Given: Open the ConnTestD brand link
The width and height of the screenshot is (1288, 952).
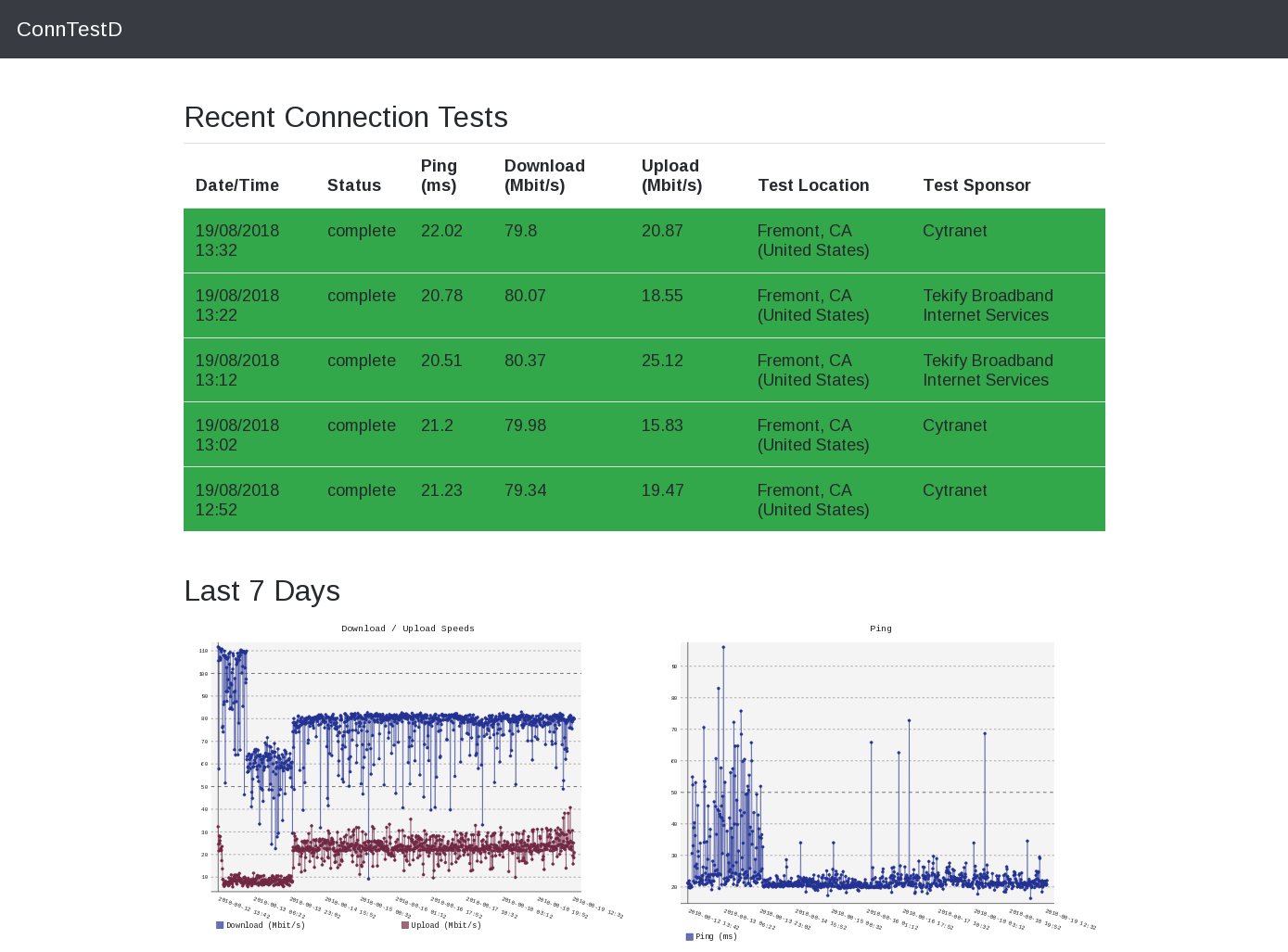Looking at the screenshot, I should tap(70, 30).
